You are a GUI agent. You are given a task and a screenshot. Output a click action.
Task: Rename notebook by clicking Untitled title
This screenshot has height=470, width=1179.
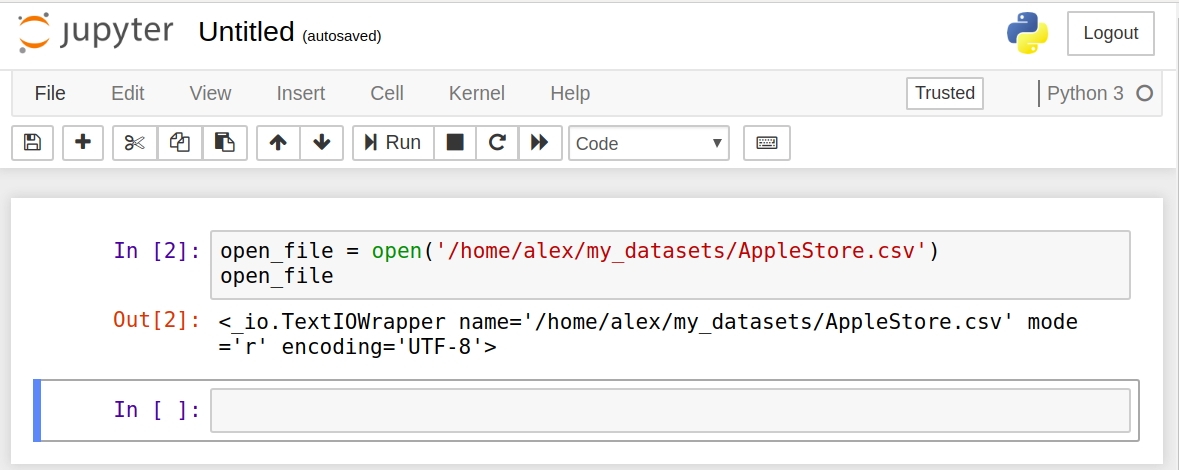point(246,32)
